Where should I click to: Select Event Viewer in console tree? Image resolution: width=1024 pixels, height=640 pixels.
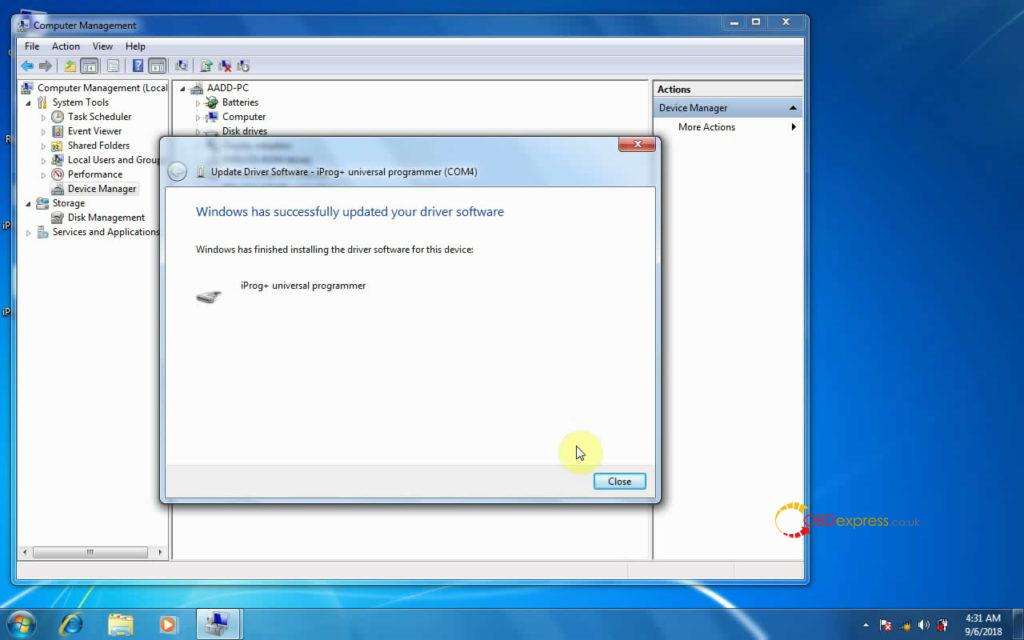pyautogui.click(x=94, y=131)
